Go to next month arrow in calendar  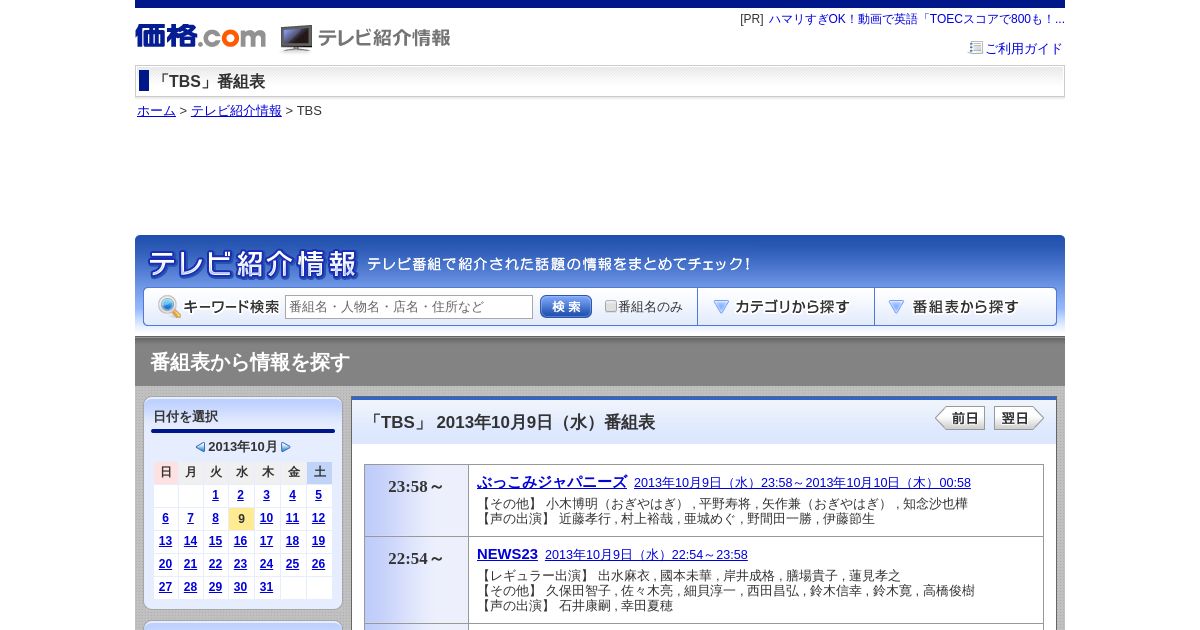click(x=286, y=447)
